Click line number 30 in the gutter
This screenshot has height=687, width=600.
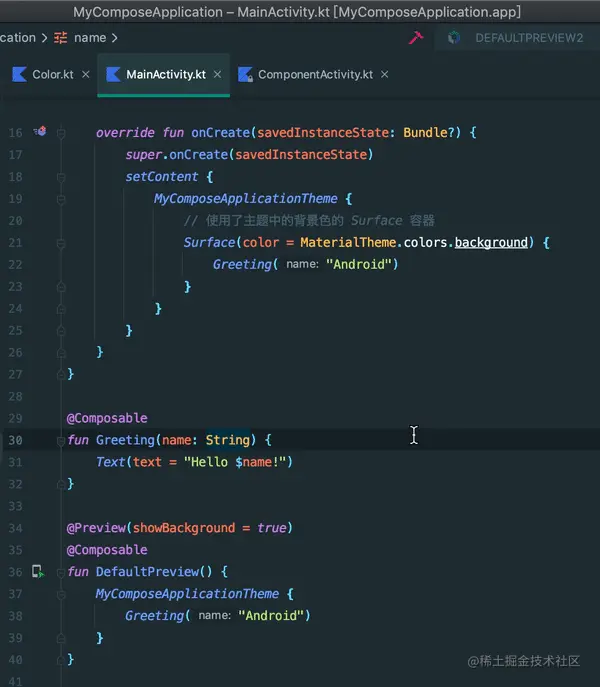pos(15,440)
